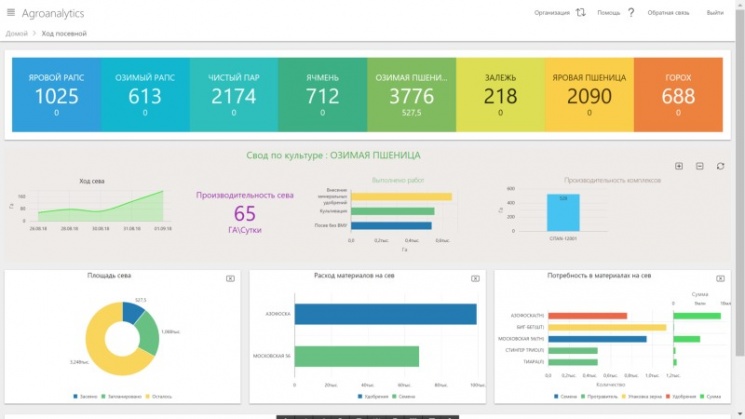
Task: Click Ход посевной breadcrumb item
Action: [64, 33]
